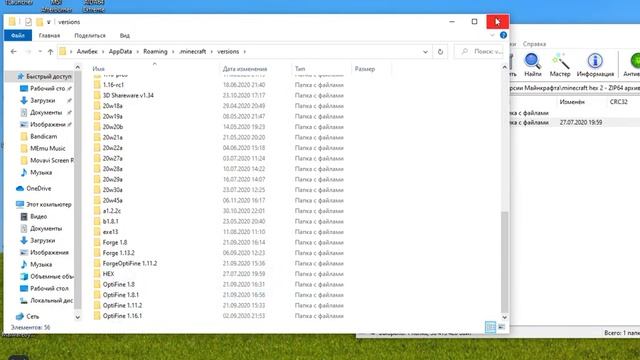This screenshot has height=360, width=640.
Task: Select the 20w30a folder
Action: (112, 190)
